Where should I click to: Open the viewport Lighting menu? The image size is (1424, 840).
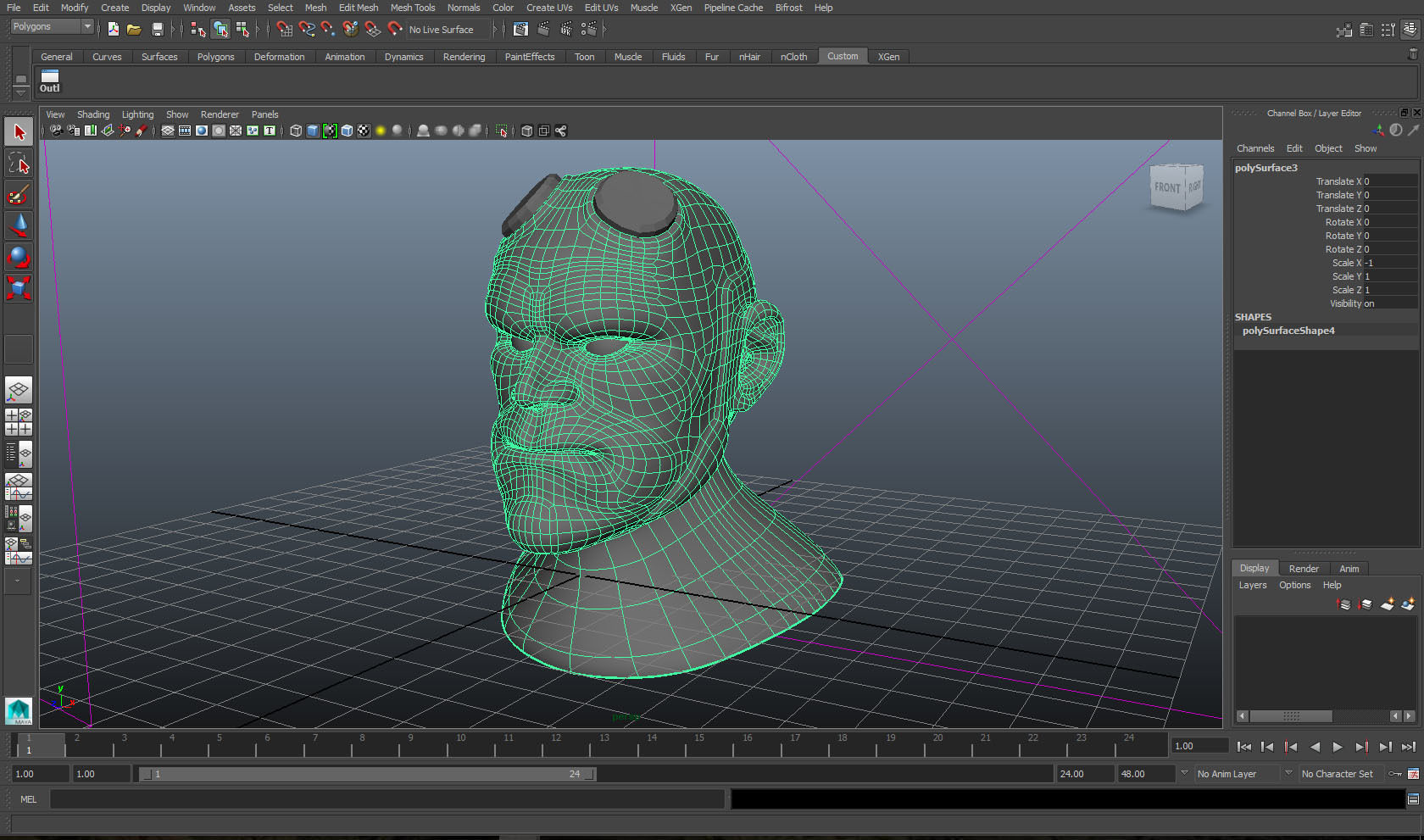point(137,114)
